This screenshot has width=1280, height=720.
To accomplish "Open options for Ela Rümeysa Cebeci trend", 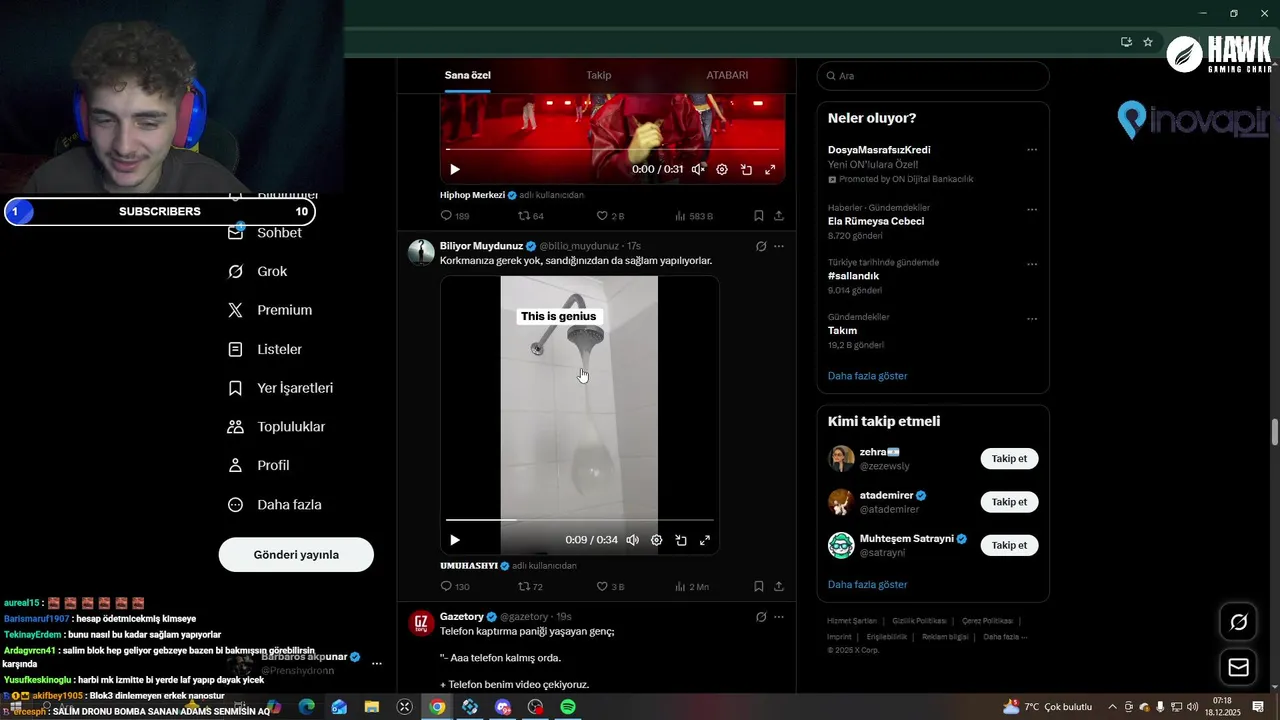I will coord(1032,210).
